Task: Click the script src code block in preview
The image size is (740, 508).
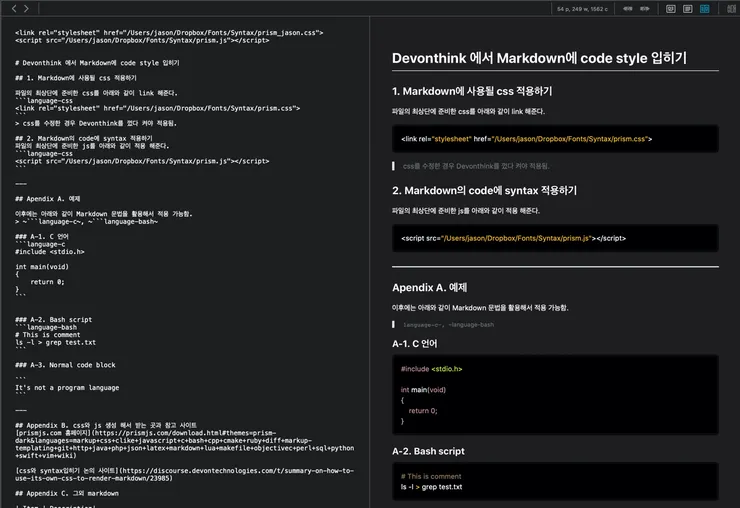Action: pos(555,238)
